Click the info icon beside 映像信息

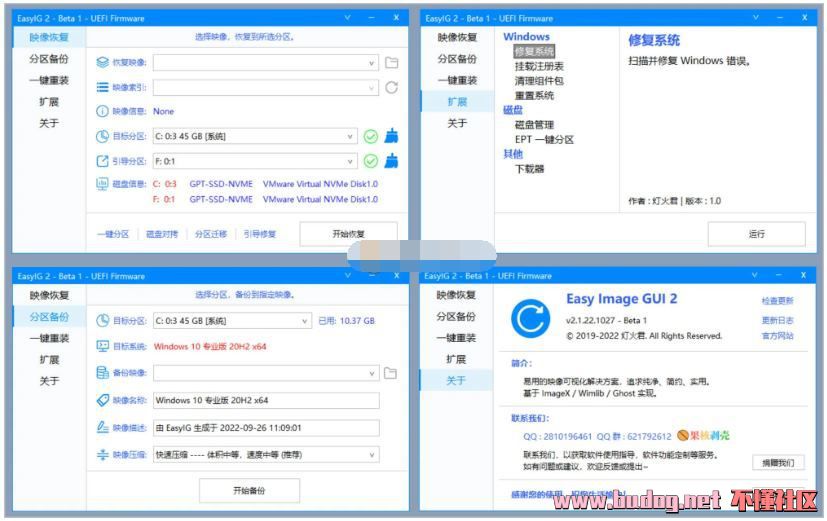102,111
